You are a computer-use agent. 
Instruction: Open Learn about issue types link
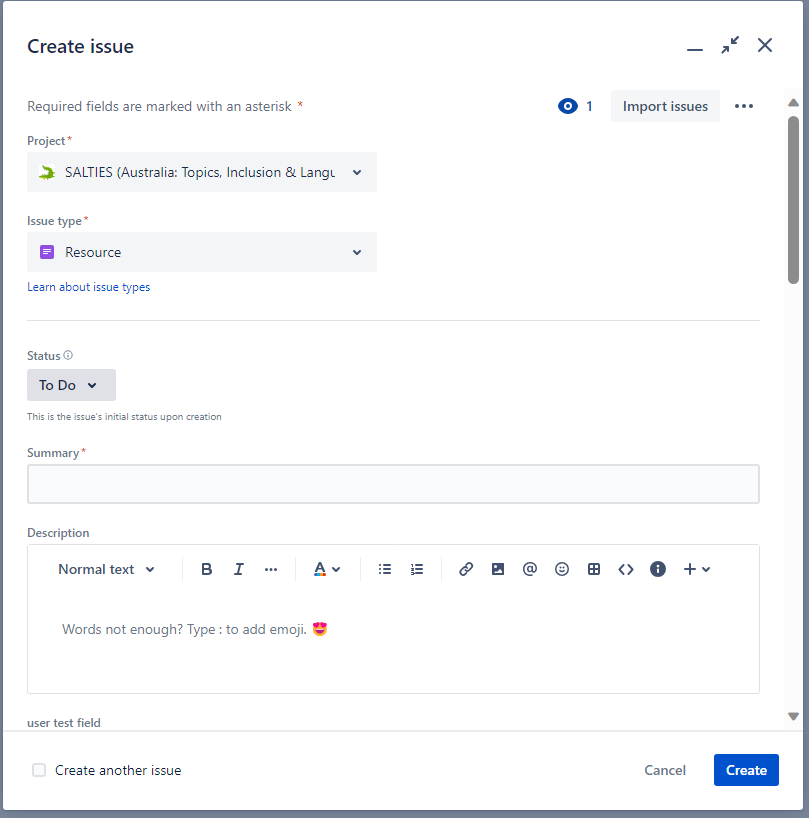(89, 287)
